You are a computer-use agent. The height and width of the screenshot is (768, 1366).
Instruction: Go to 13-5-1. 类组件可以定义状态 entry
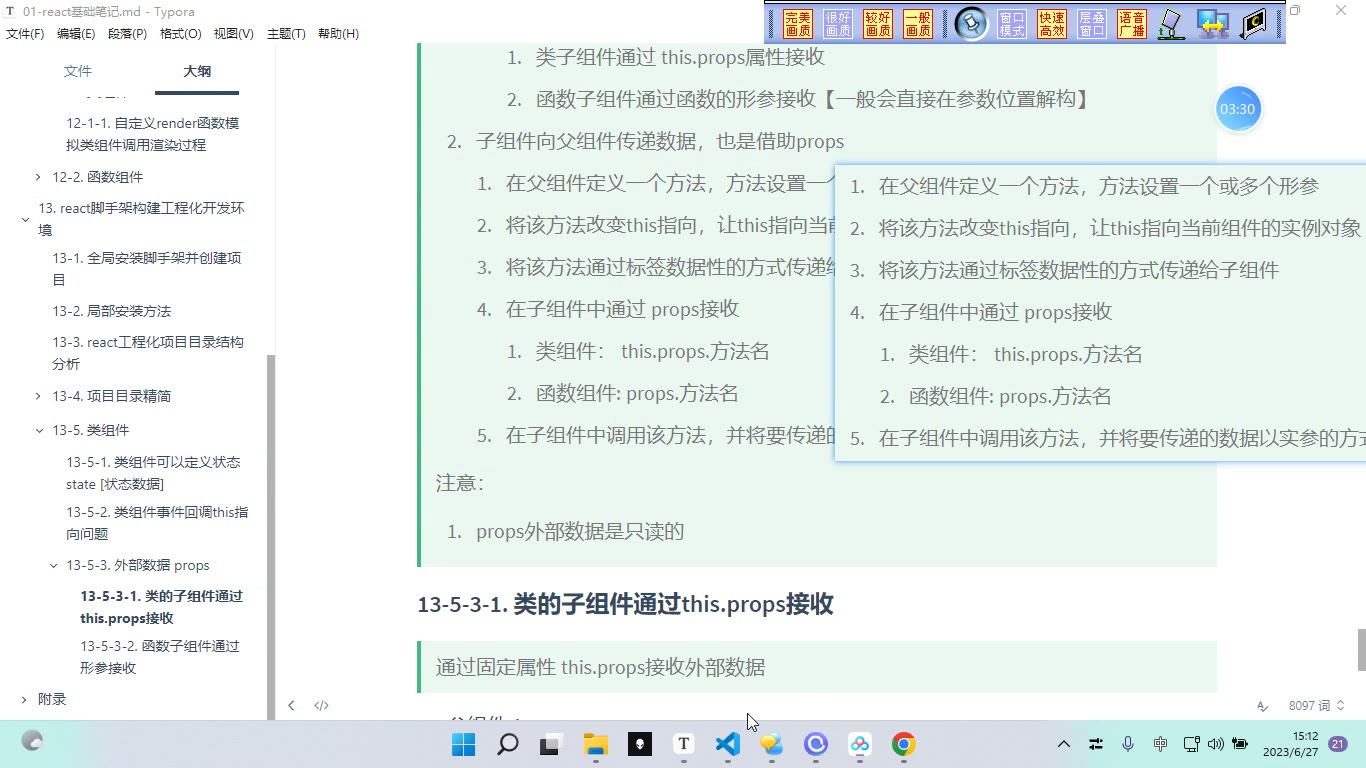(x=153, y=473)
